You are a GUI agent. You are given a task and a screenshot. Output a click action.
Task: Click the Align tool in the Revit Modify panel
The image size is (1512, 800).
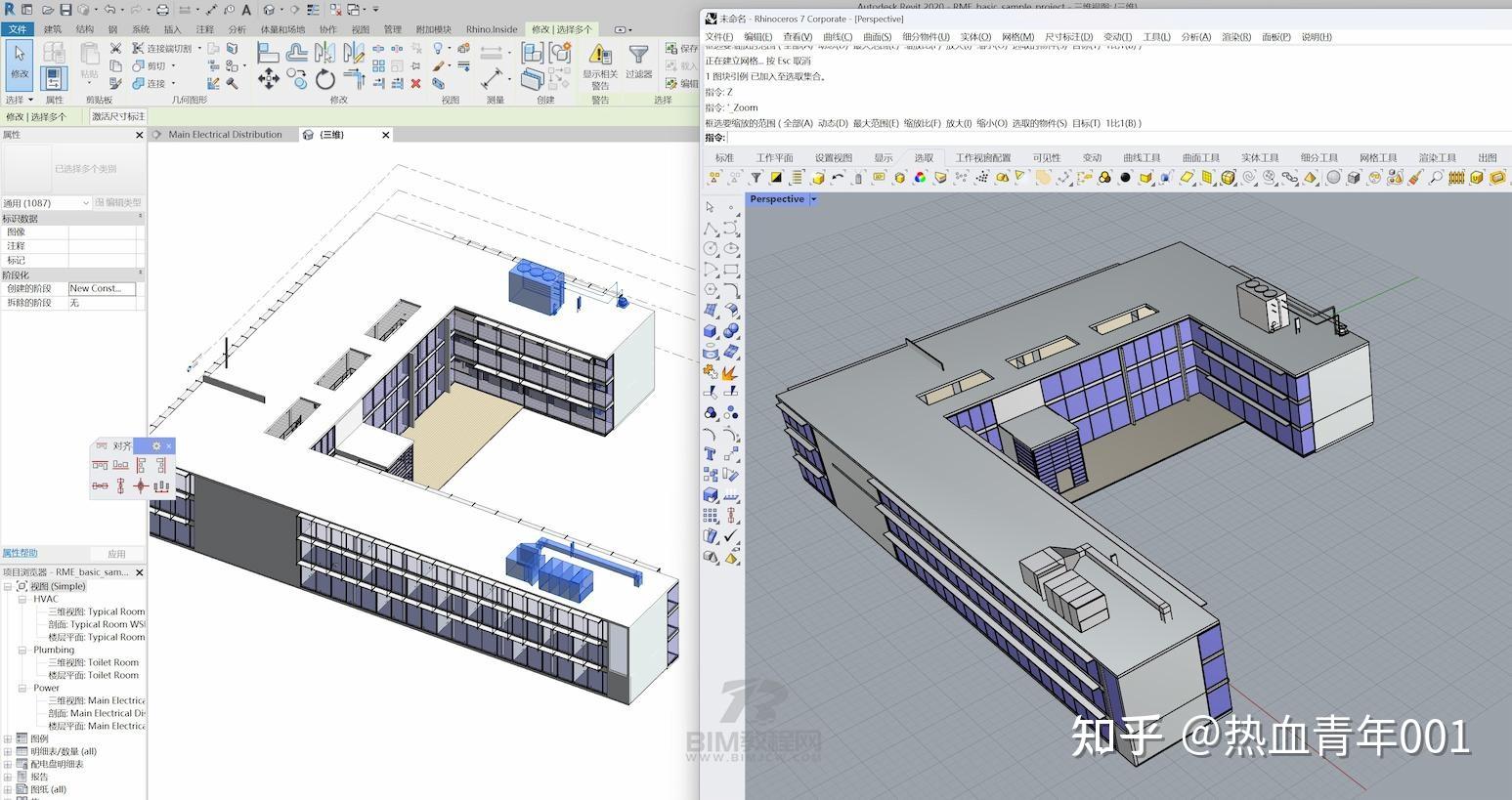(268, 53)
